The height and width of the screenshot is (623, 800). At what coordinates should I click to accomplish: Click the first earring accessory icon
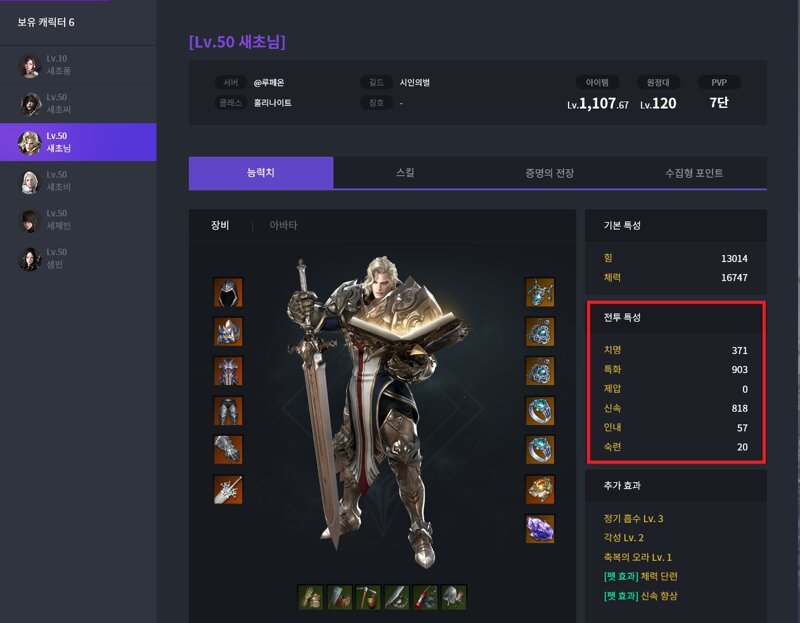[540, 332]
